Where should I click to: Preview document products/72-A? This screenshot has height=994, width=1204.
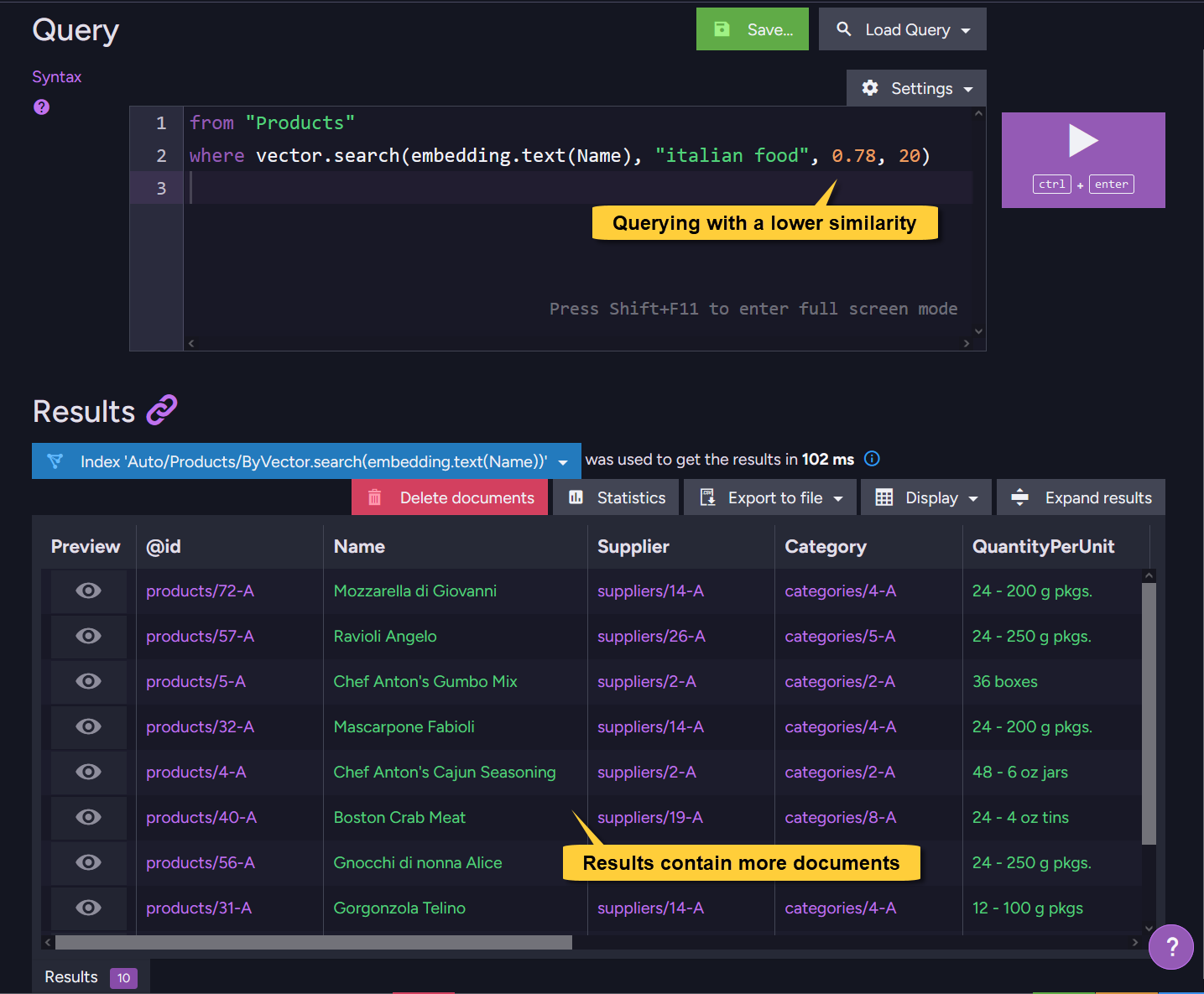[x=88, y=591]
